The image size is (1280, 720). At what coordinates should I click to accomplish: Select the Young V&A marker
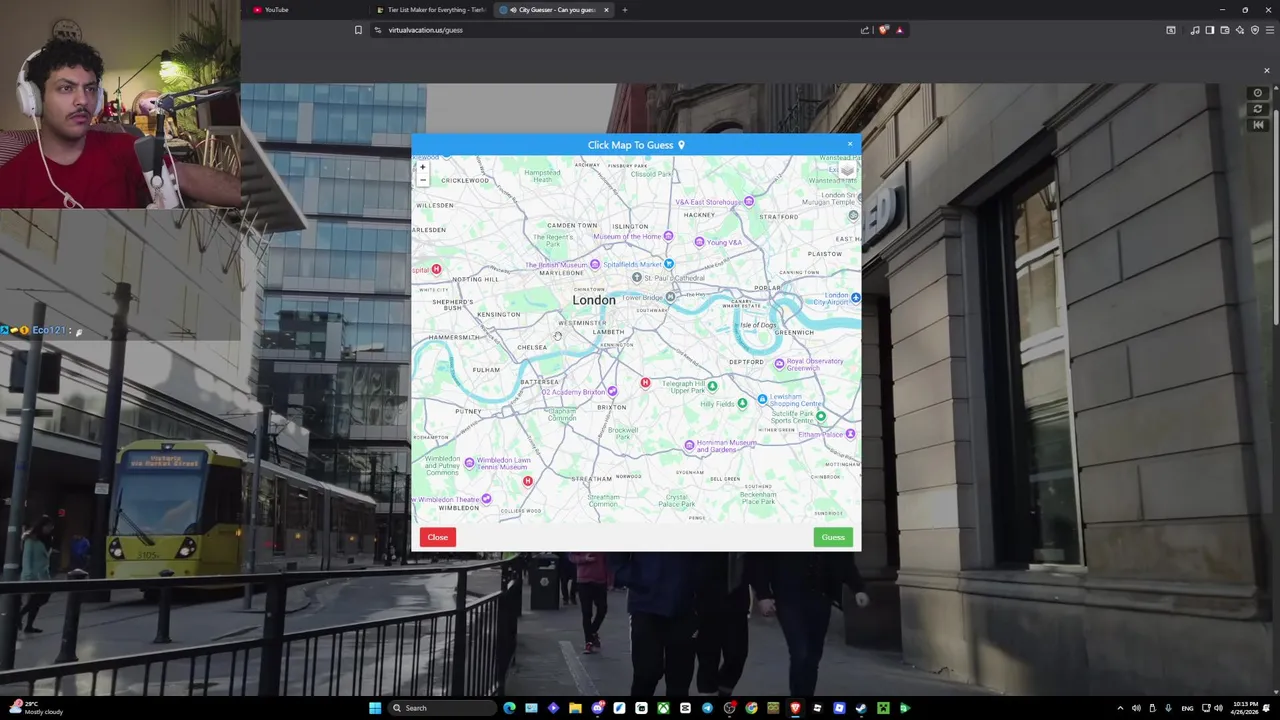click(698, 242)
